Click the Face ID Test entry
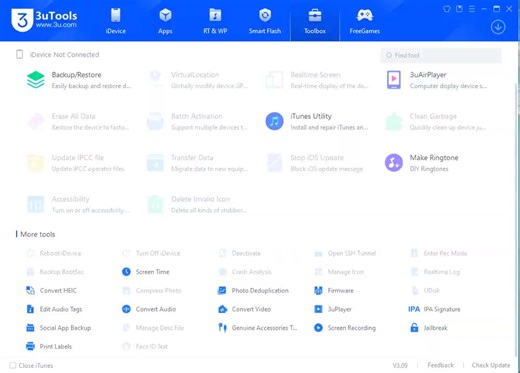Image resolution: width=520 pixels, height=373 pixels. [x=145, y=347]
